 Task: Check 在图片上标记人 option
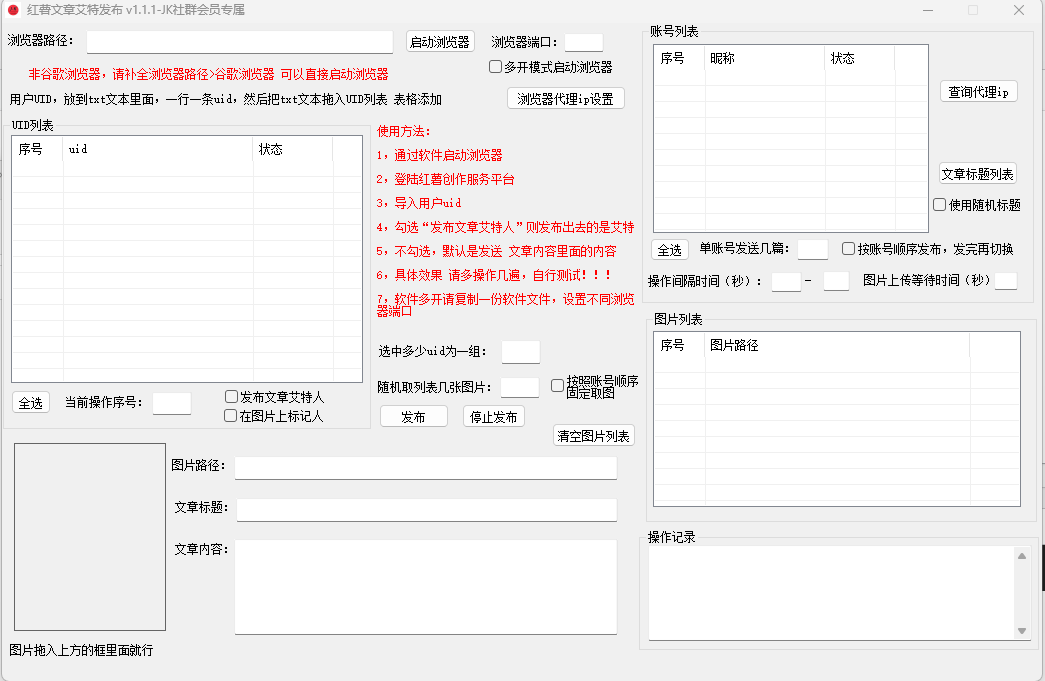click(231, 415)
